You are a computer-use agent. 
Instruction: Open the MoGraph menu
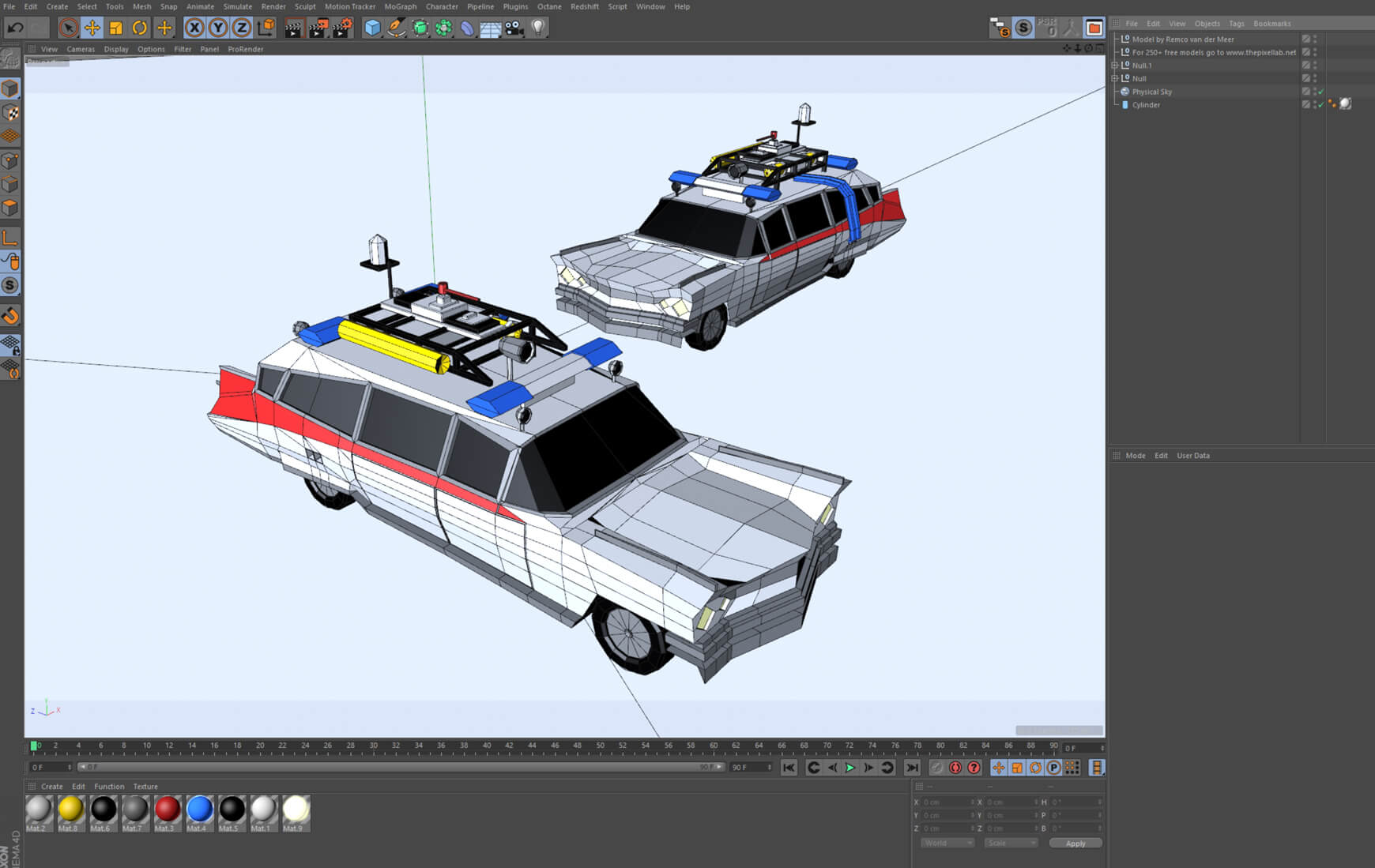pyautogui.click(x=400, y=6)
